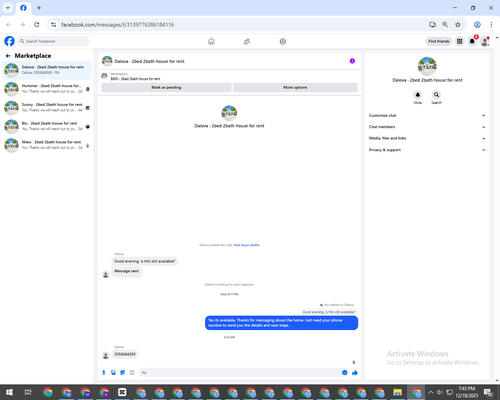Click the Search Facebook field

tap(53, 41)
